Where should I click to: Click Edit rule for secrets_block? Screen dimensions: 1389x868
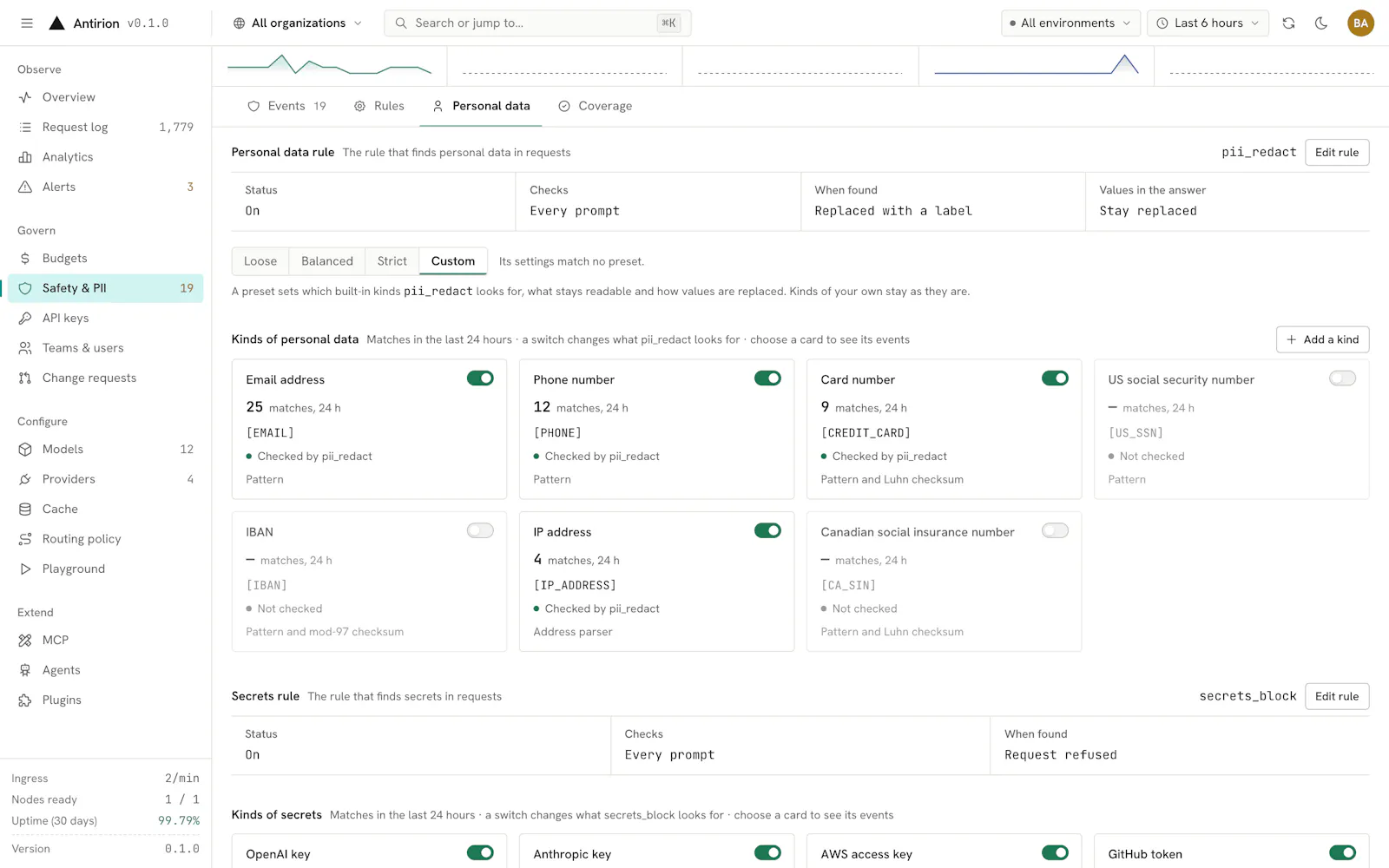pos(1337,696)
